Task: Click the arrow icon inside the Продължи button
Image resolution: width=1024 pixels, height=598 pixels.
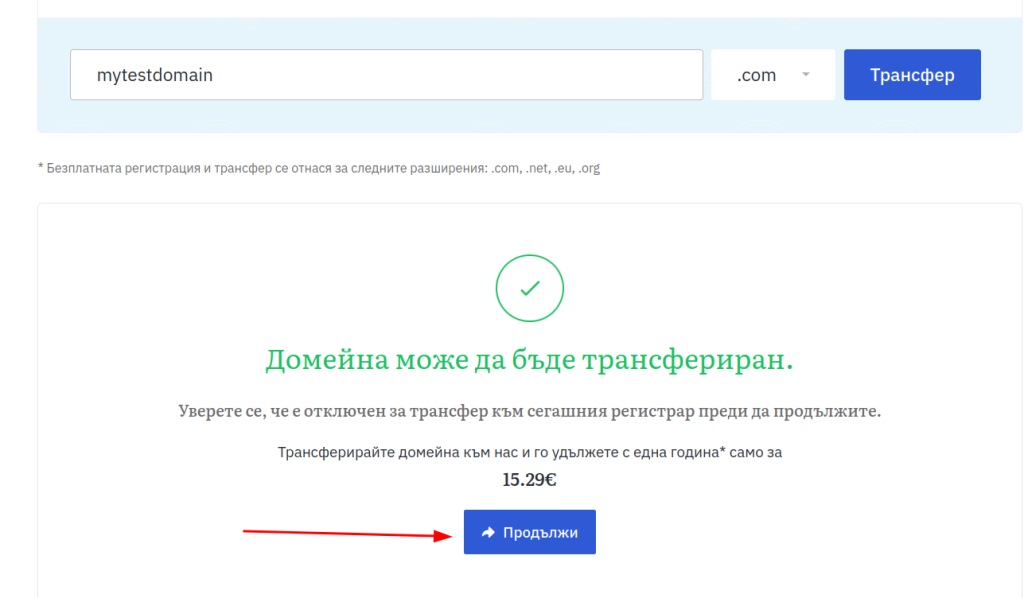Action: click(488, 533)
